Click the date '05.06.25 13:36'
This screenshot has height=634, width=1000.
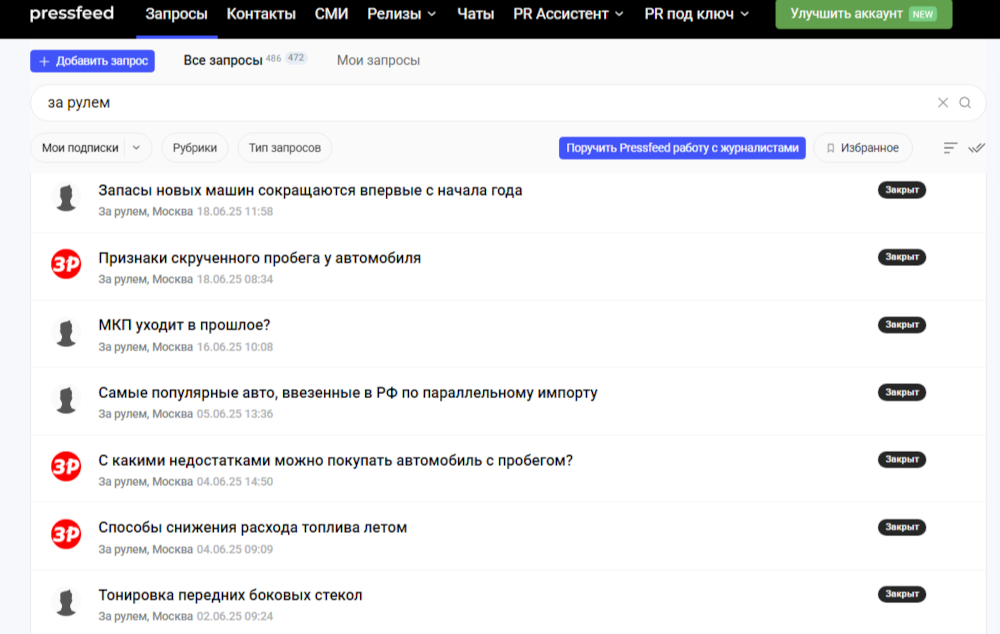(235, 414)
